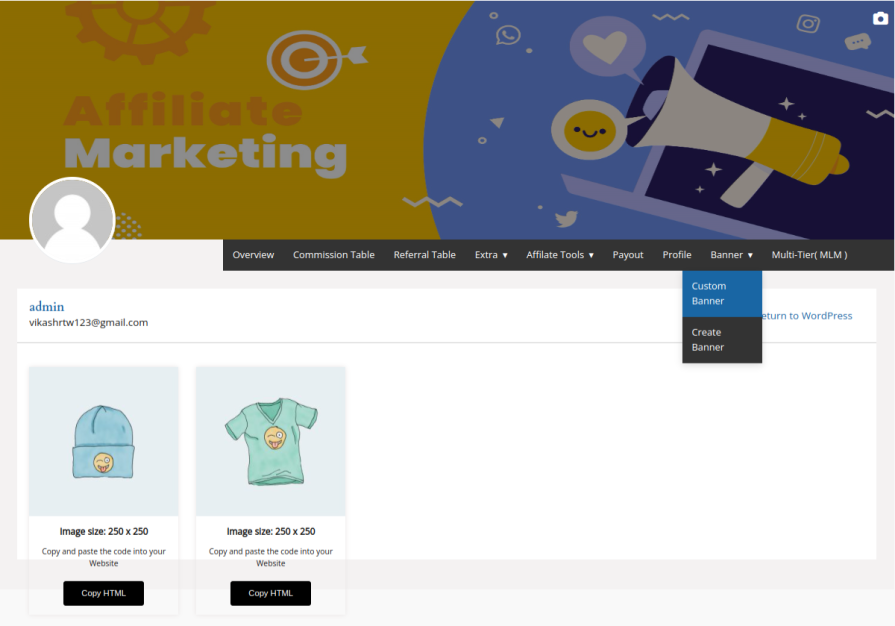Viewport: 895px width, 626px height.
Task: Click the beanie hat banner thumbnail
Action: [x=103, y=441]
